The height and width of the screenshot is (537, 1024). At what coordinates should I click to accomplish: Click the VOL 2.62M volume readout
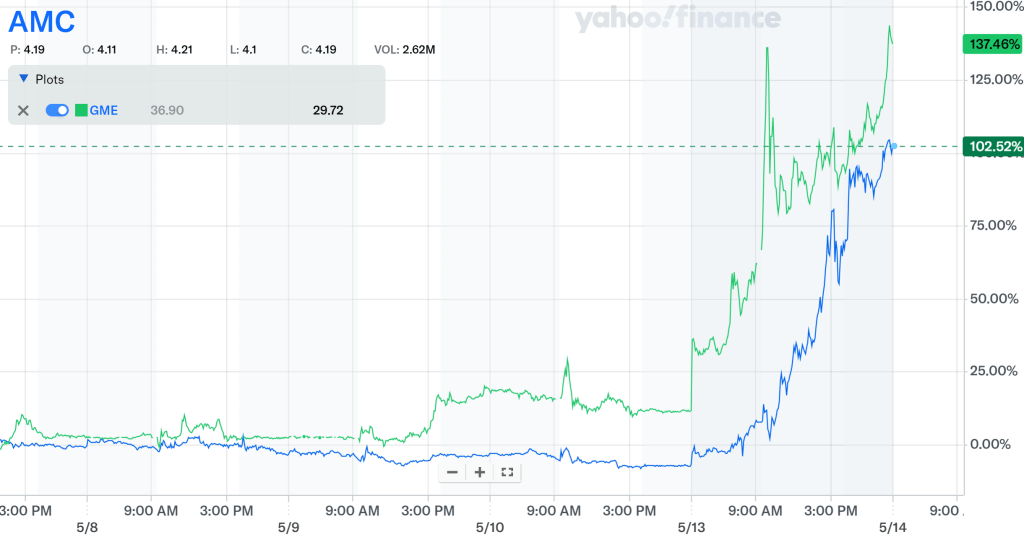(x=404, y=49)
